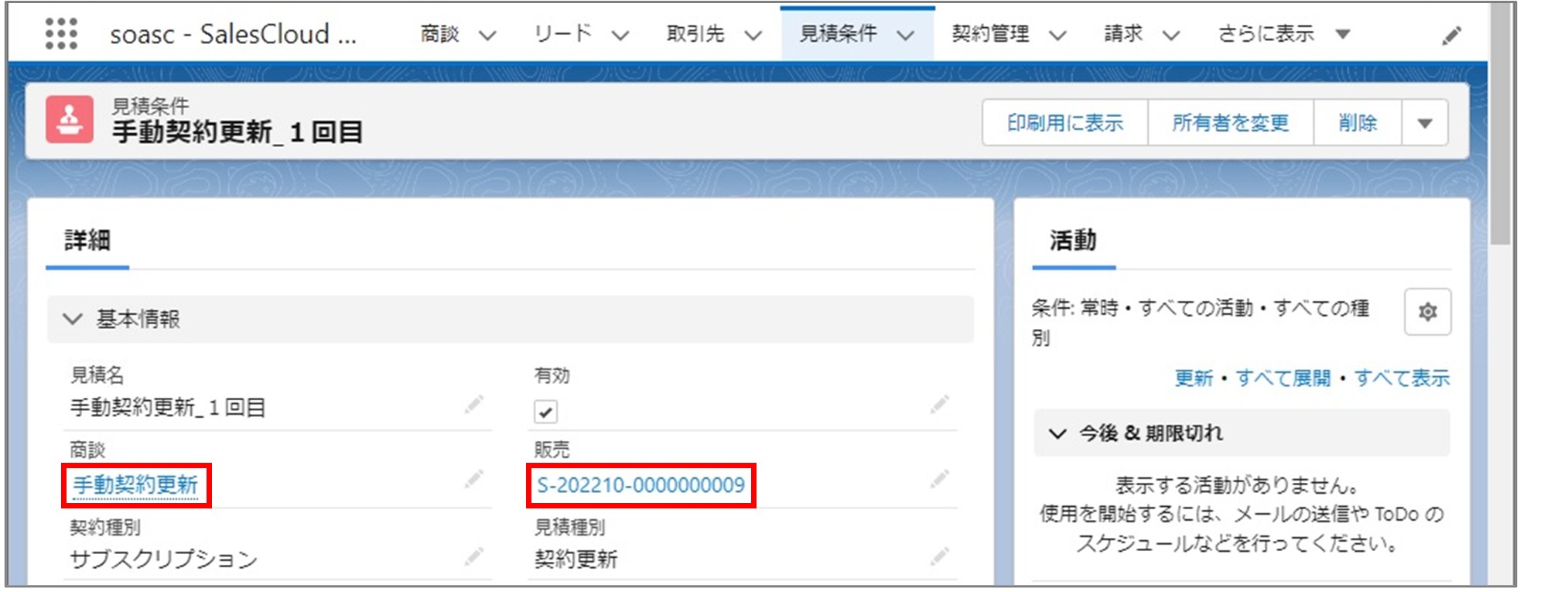Click the vertical page scrollbar thumb
The height and width of the screenshot is (592, 1568).
[1501, 124]
